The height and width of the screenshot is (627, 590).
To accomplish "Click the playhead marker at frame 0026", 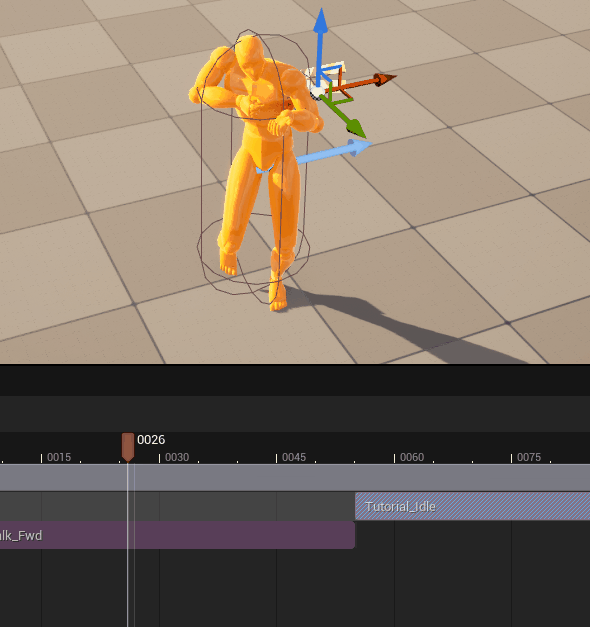I will point(128,447).
